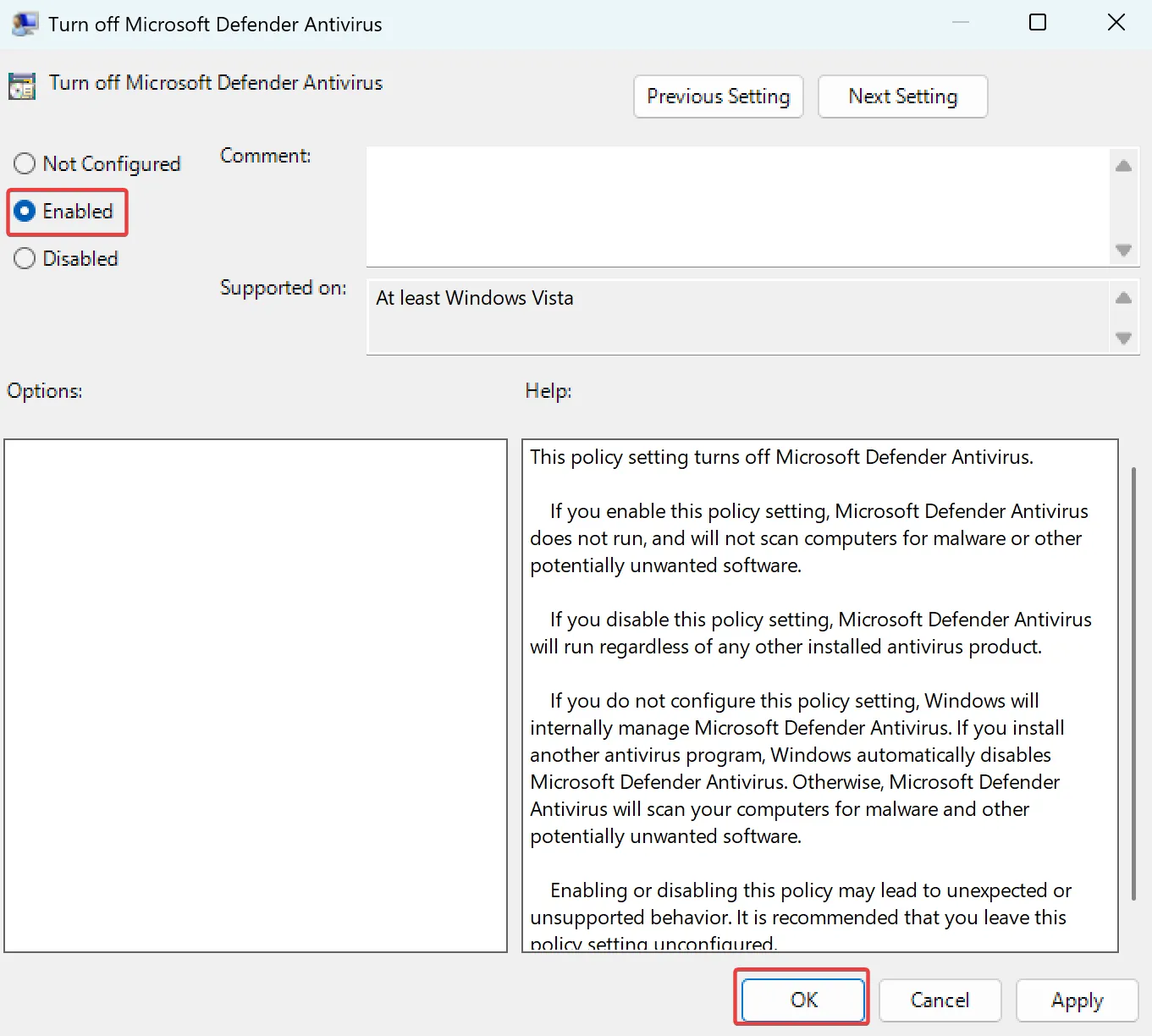Open the Next Setting
The height and width of the screenshot is (1036, 1152).
coord(902,96)
